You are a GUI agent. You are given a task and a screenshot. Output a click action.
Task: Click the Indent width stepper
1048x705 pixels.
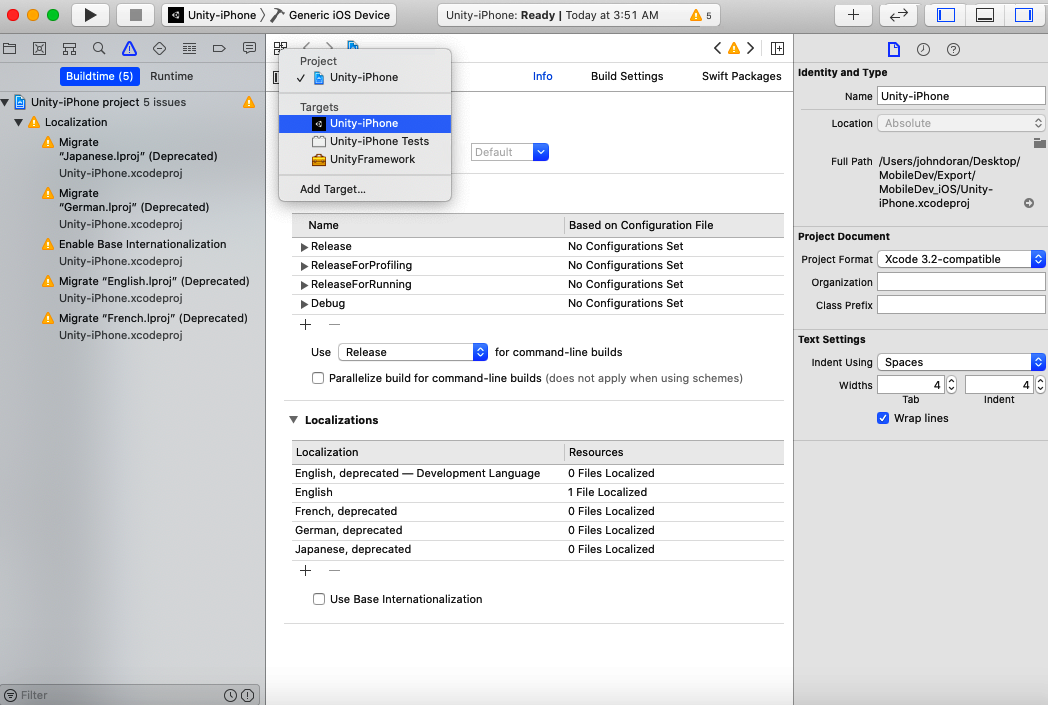[1040, 385]
